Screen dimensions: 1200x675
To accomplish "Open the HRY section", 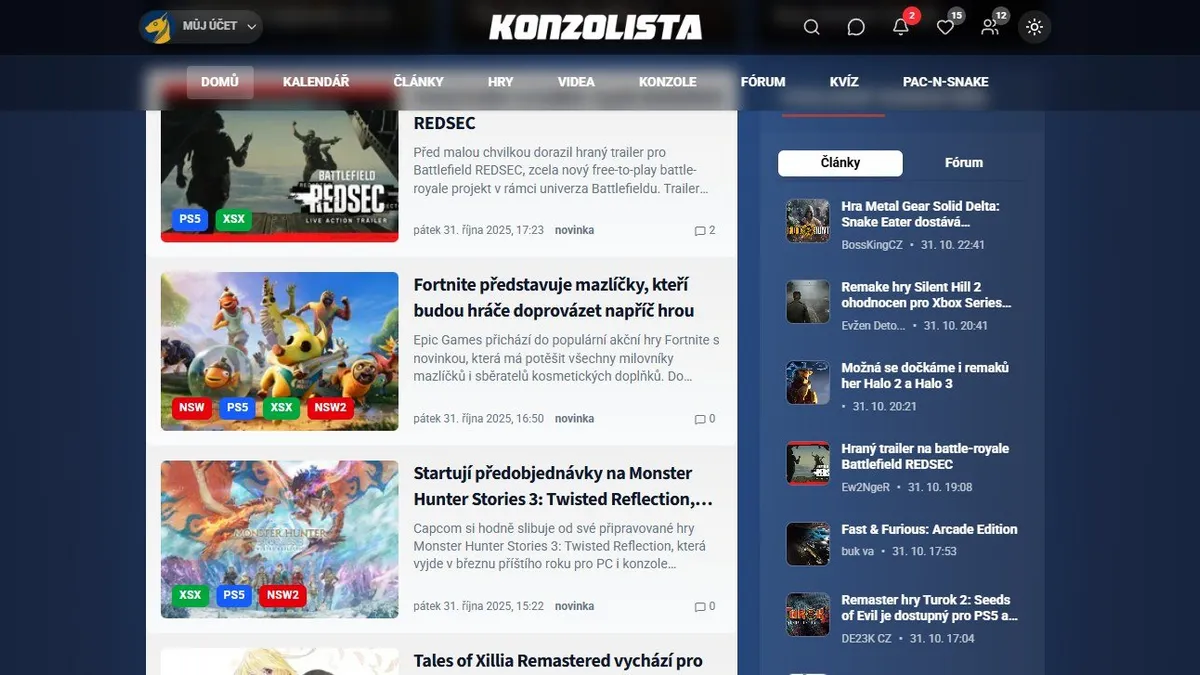I will click(500, 82).
